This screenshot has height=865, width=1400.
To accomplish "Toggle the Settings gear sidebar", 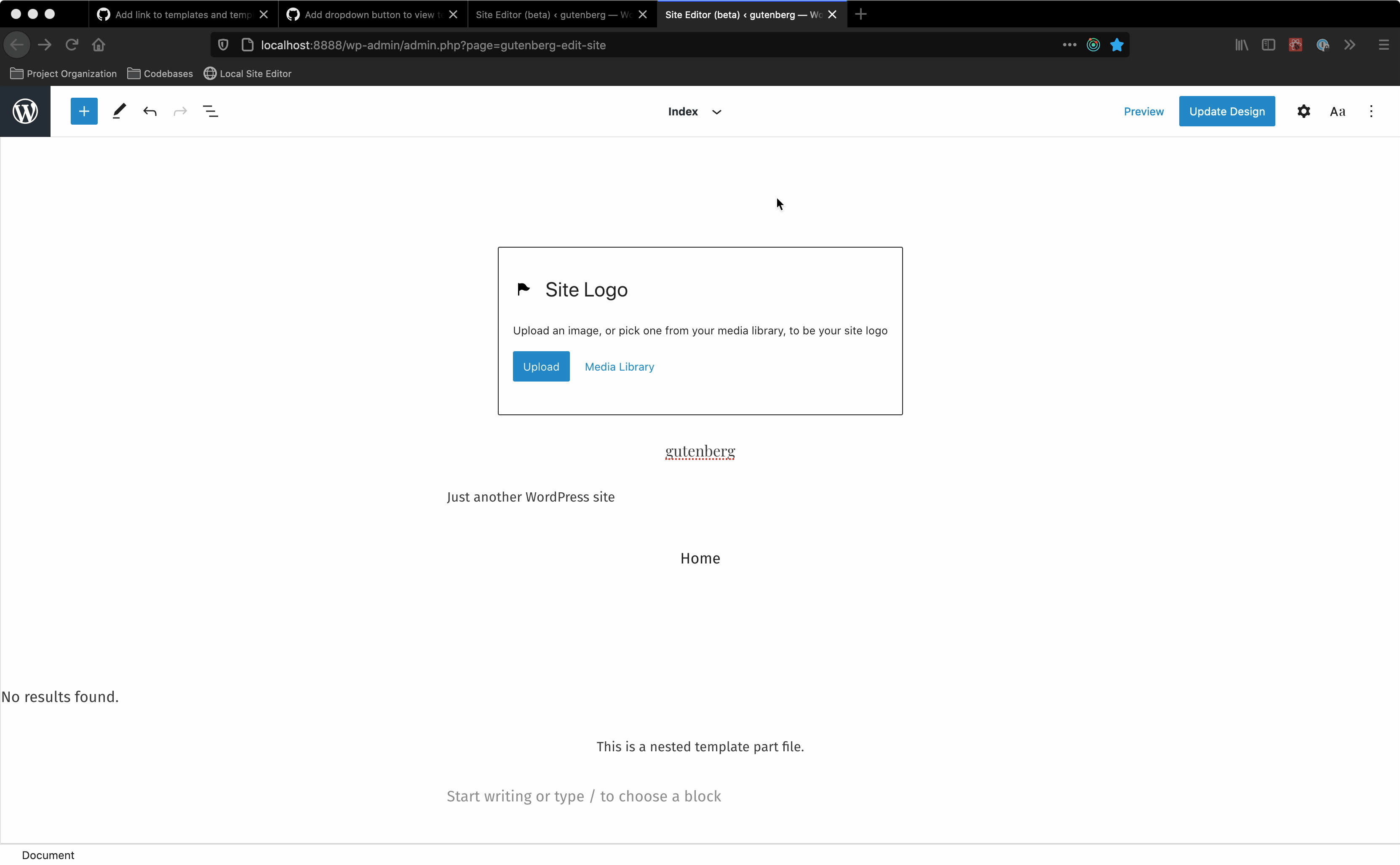I will 1303,111.
